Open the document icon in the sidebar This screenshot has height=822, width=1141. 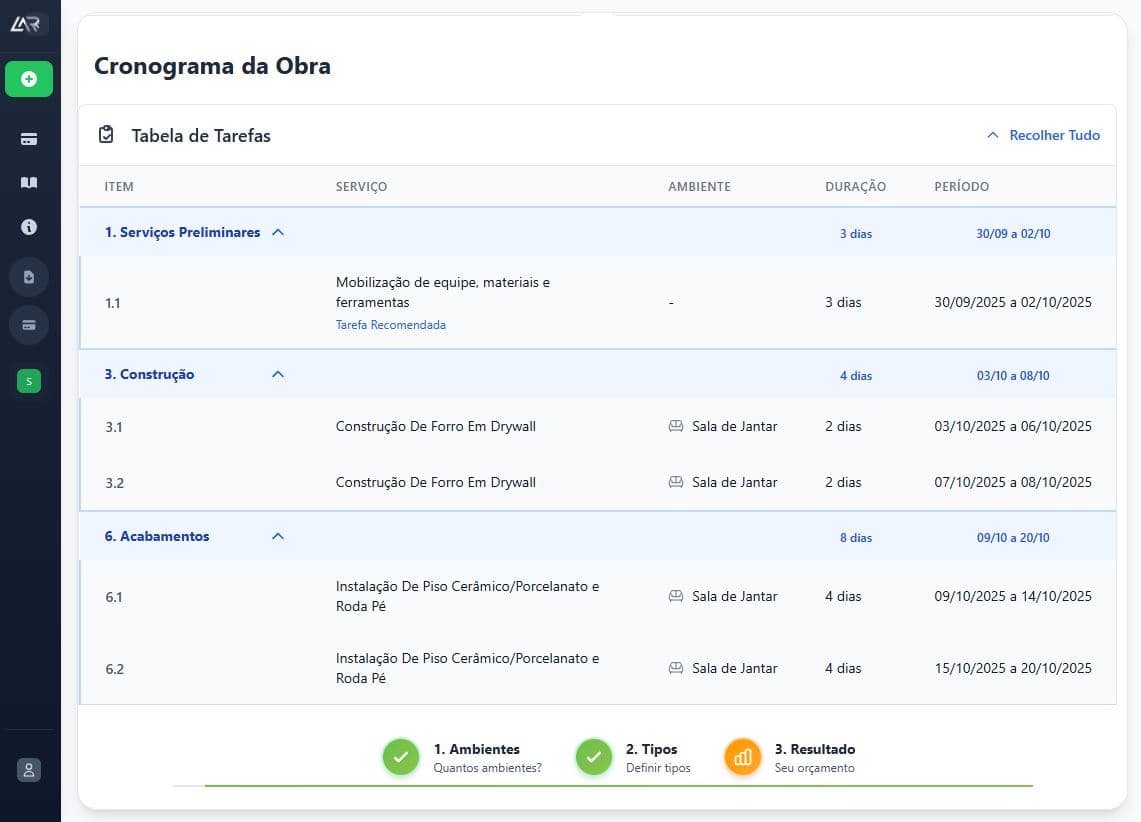[28, 276]
